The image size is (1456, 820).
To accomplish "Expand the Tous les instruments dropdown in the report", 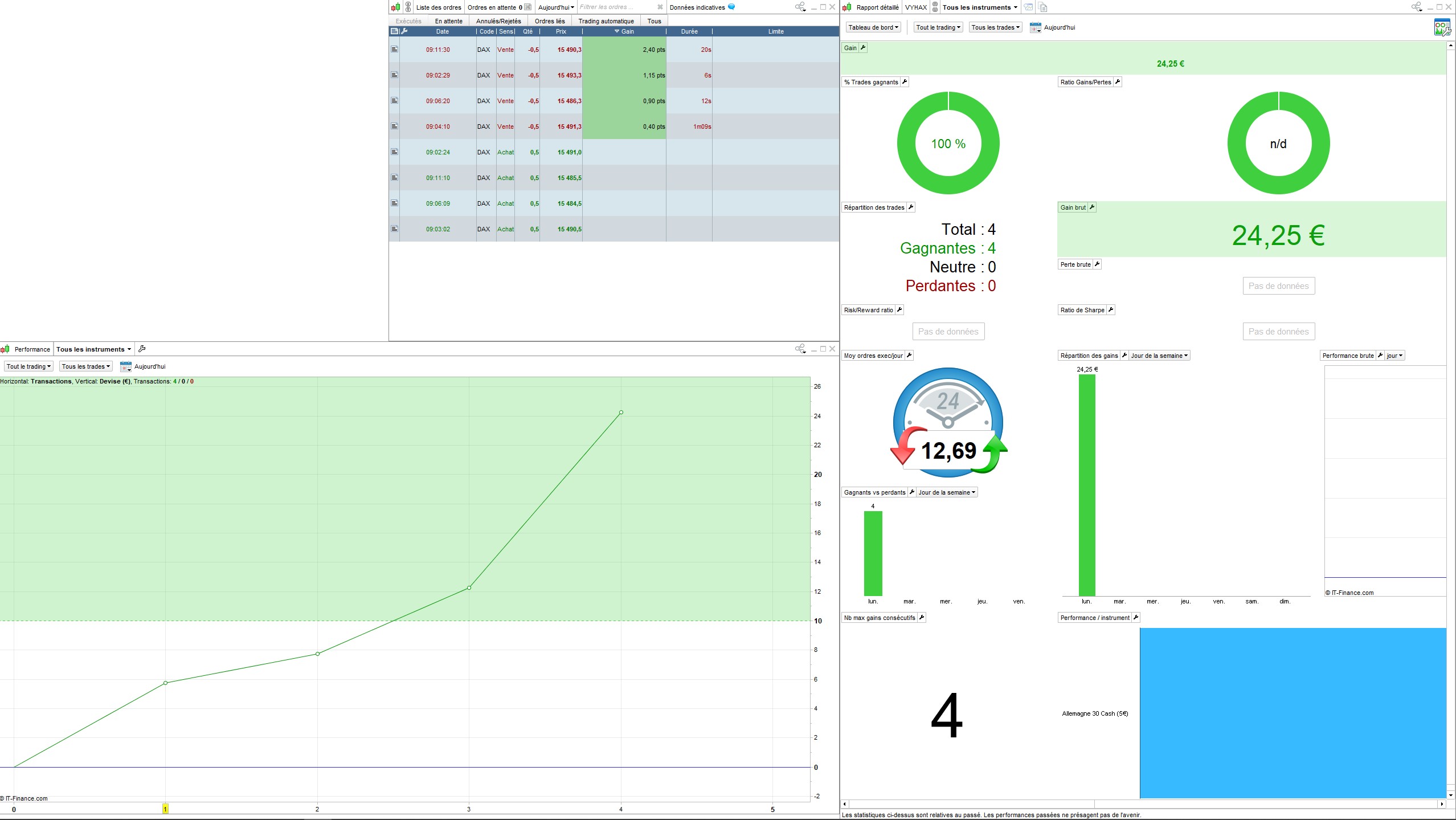I will (x=979, y=7).
